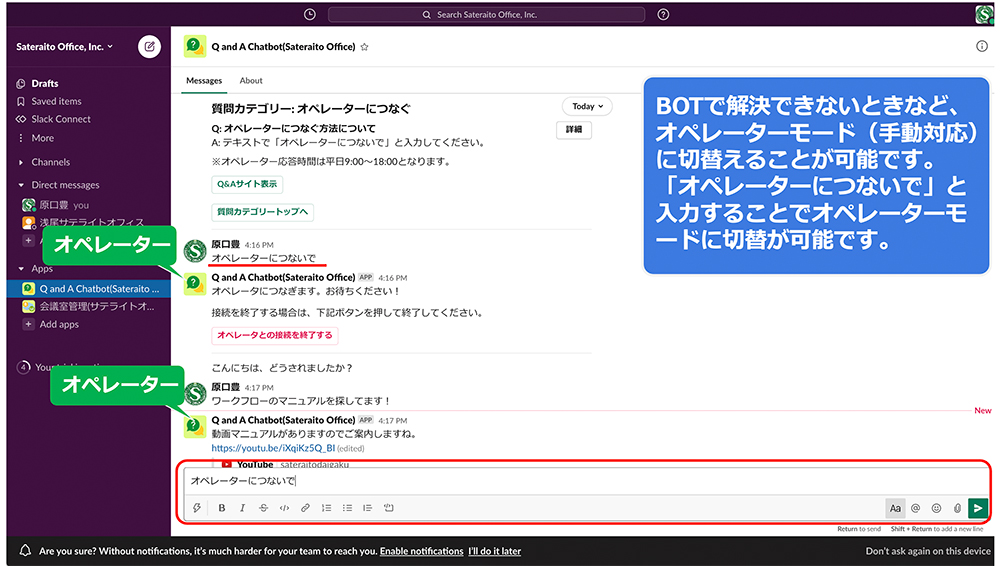Click Don't ask again on this device

(928, 551)
